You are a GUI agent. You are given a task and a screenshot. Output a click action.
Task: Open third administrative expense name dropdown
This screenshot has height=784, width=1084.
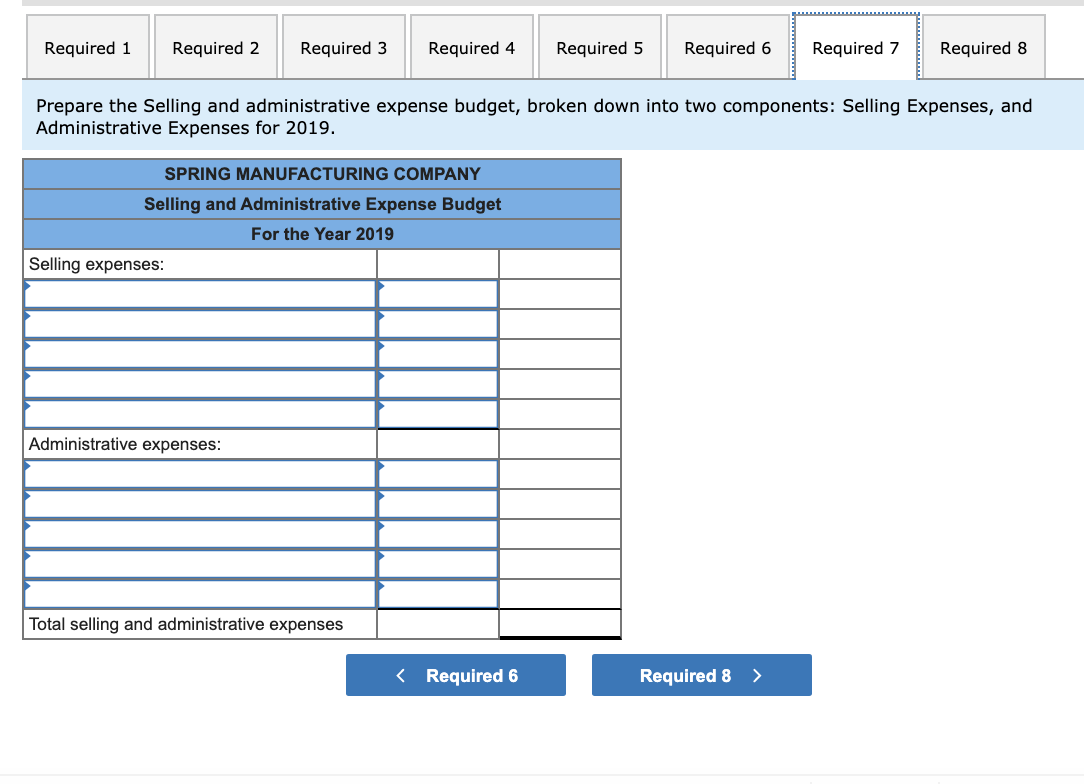(x=200, y=534)
